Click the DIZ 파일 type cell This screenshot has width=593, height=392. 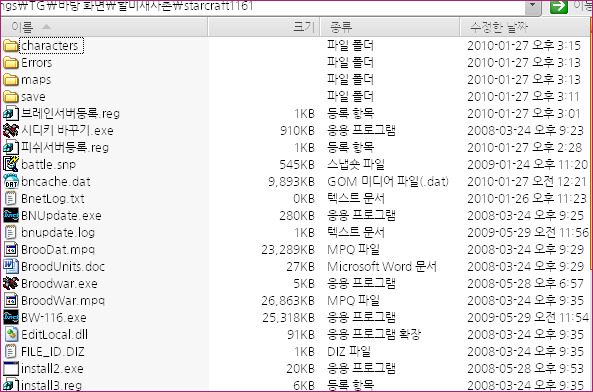[349, 352]
